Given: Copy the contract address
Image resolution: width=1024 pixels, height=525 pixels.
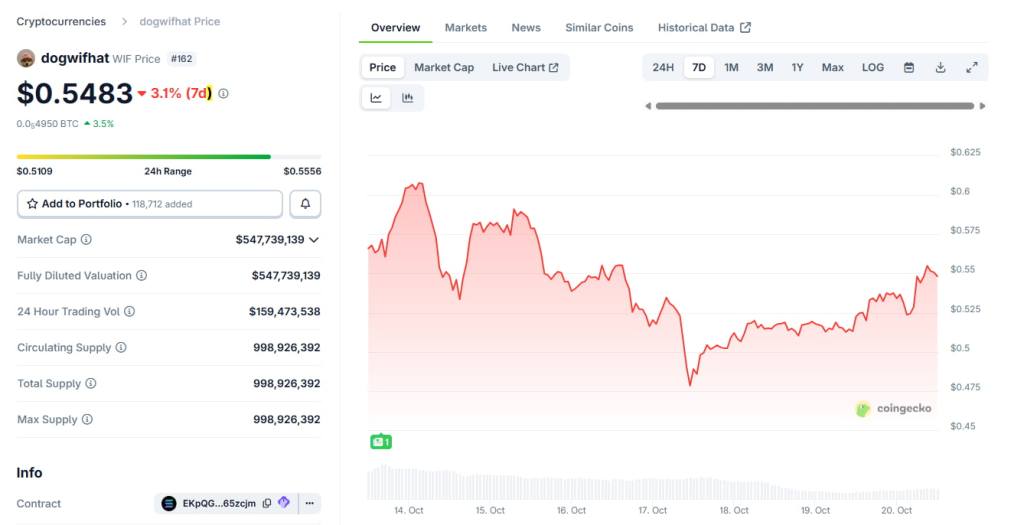Looking at the screenshot, I should pyautogui.click(x=267, y=503).
